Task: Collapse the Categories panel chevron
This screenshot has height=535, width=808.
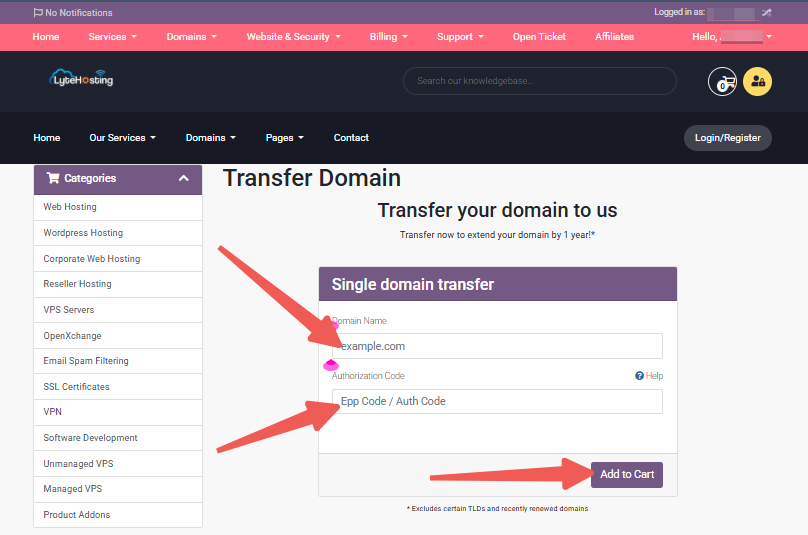Action: point(183,178)
